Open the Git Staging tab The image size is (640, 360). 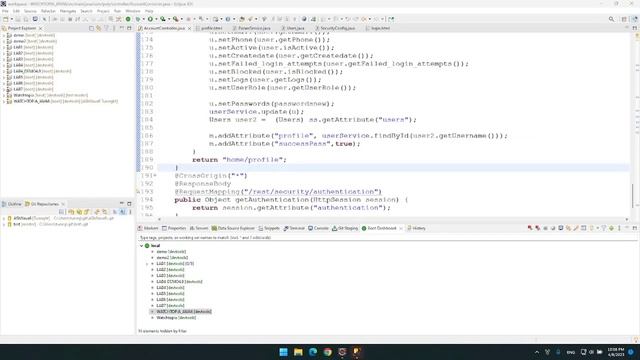pos(345,228)
